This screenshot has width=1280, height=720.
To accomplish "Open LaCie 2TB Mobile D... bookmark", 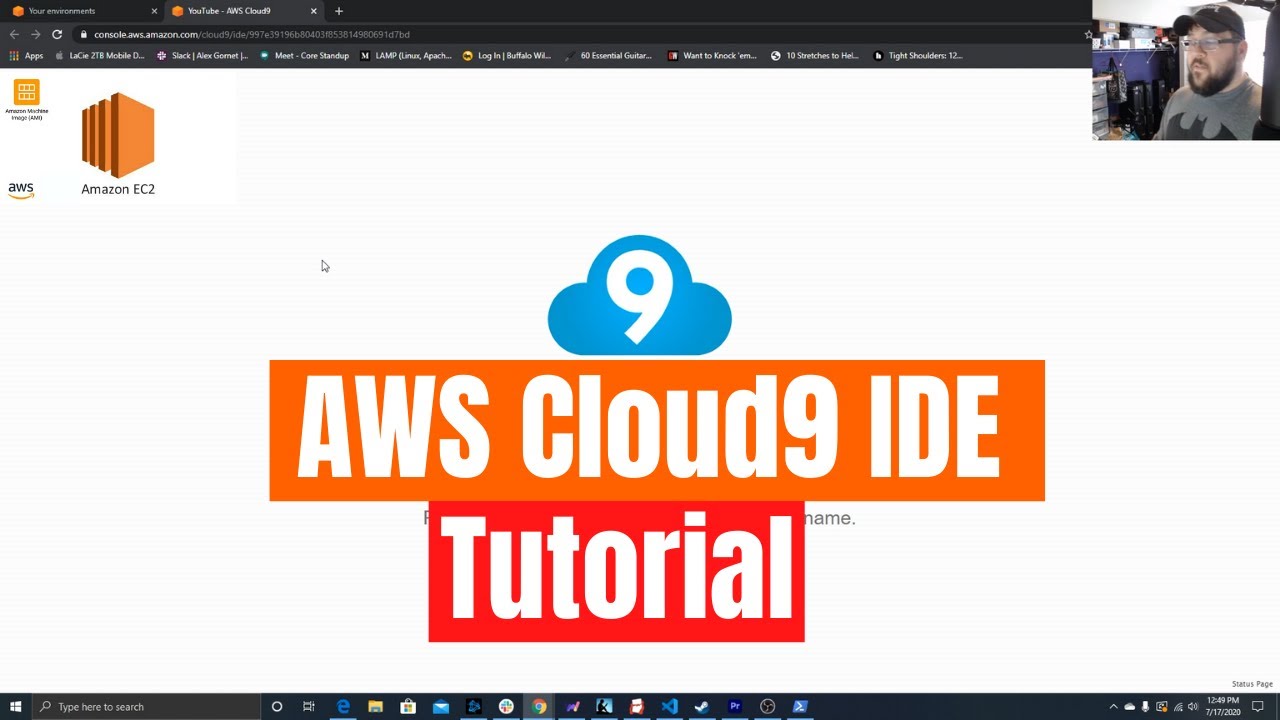I will (100, 56).
